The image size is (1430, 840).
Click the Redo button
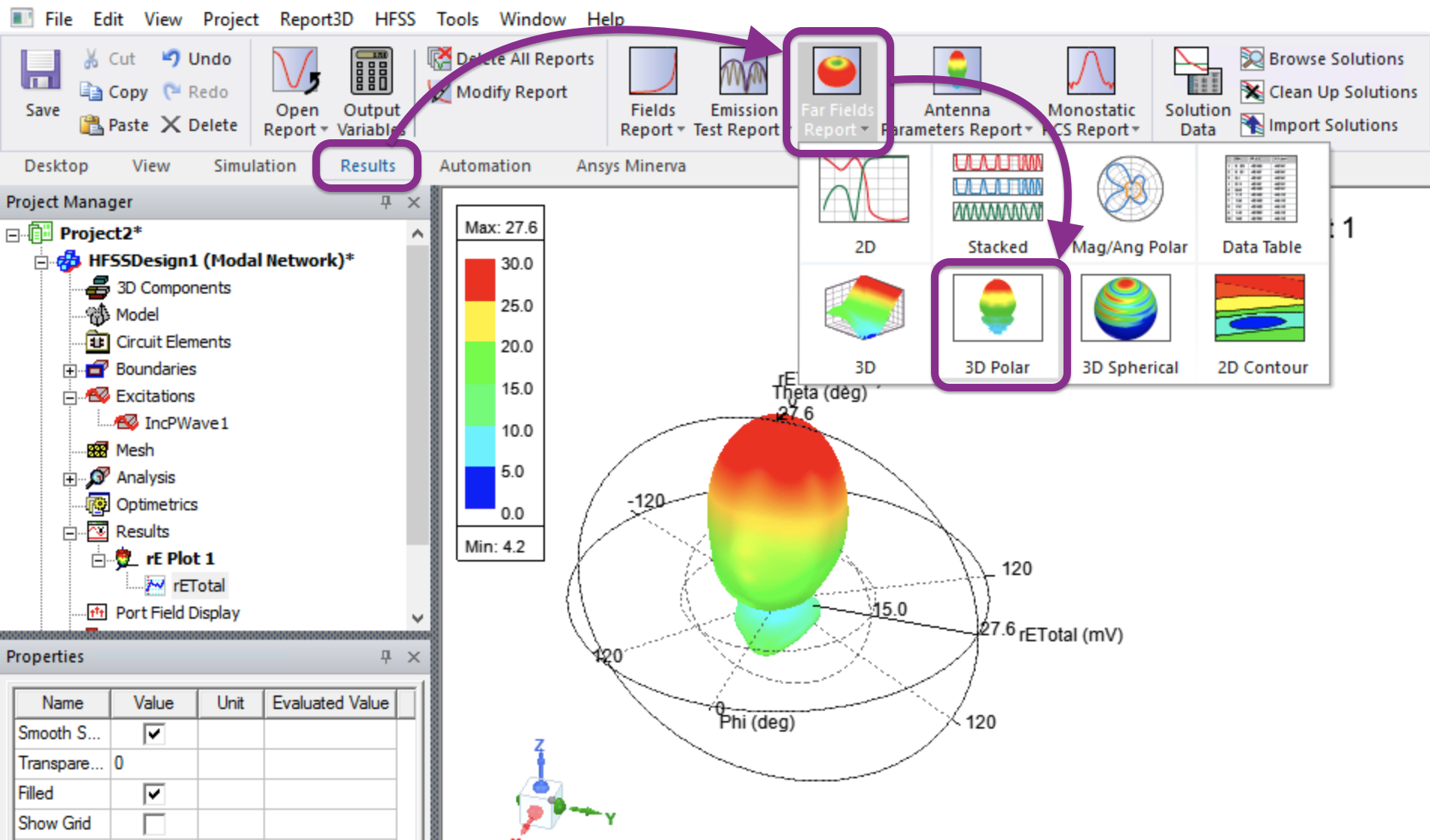[196, 92]
